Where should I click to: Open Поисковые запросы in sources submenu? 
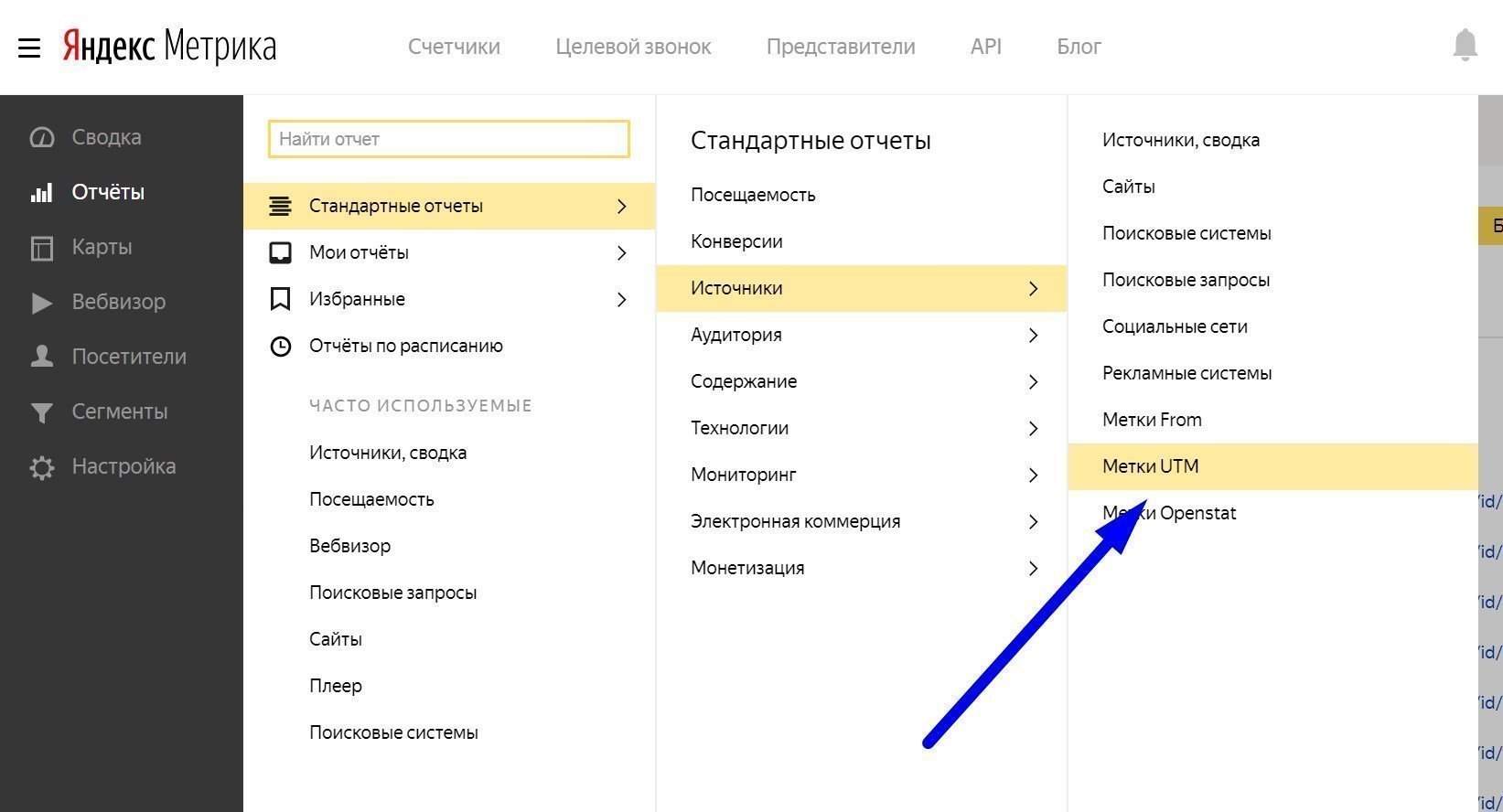pos(1186,280)
